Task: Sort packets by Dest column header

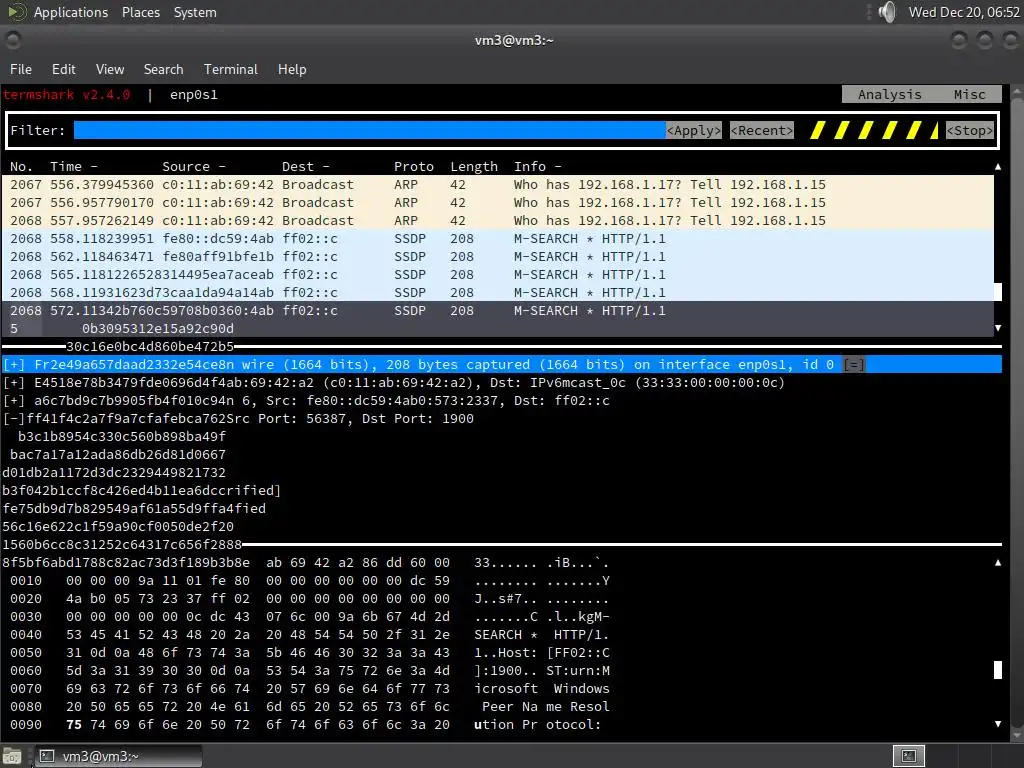Action: [306, 167]
